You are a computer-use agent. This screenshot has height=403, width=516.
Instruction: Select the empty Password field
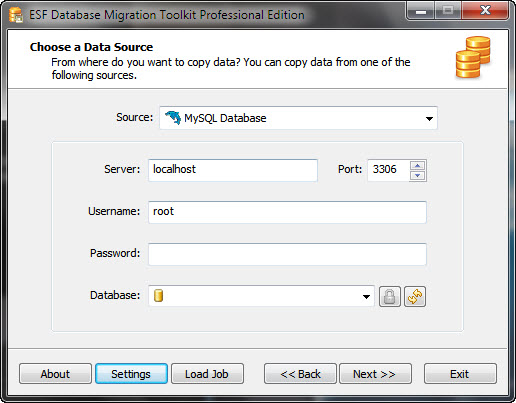point(287,254)
